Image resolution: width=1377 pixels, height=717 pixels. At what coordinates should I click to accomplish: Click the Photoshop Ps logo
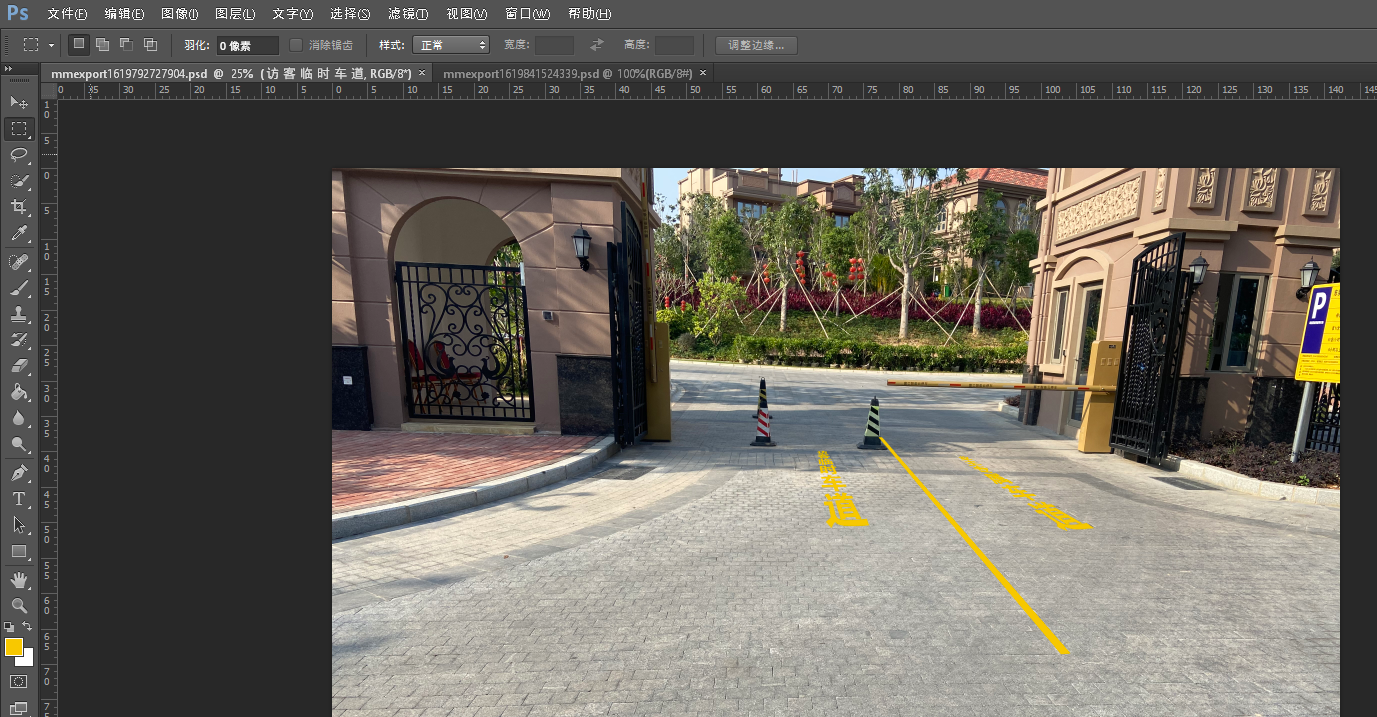click(18, 13)
